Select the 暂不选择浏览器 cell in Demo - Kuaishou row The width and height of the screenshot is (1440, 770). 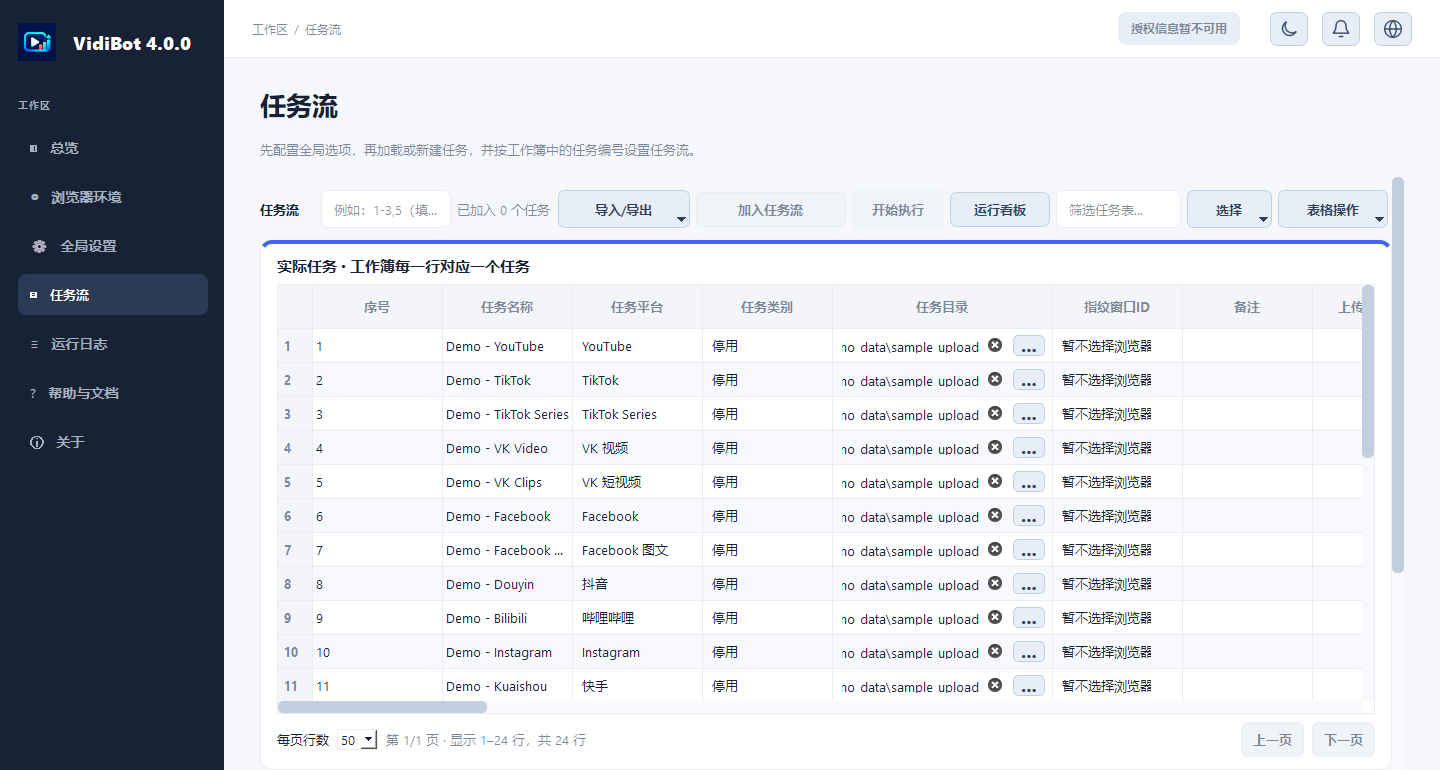(x=1117, y=686)
